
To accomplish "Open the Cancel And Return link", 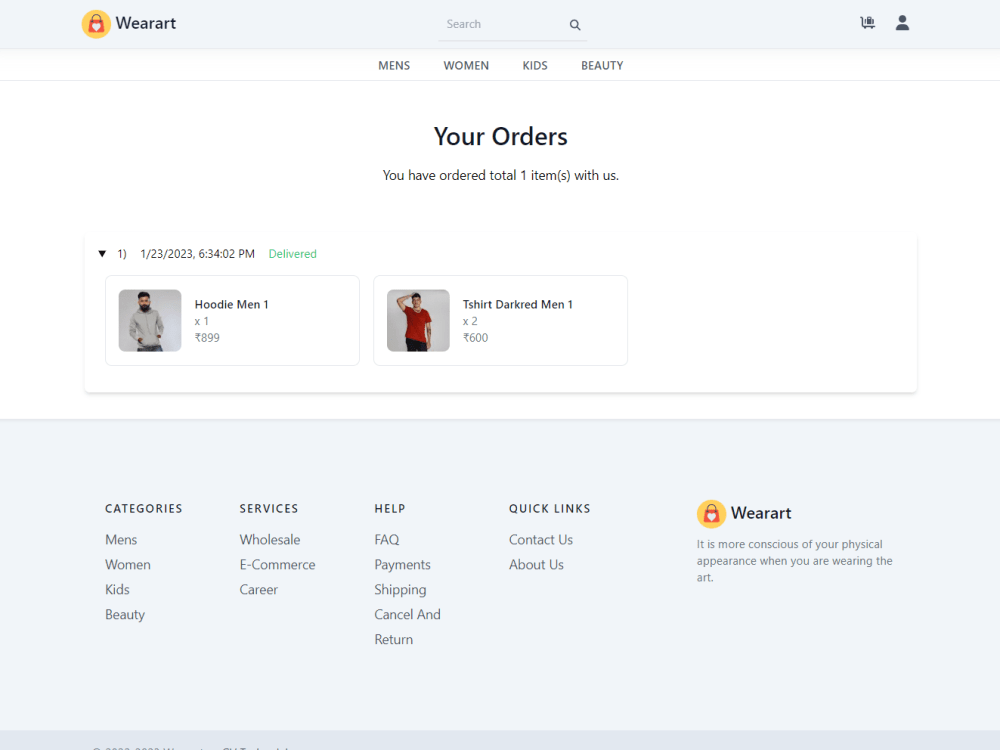I will coord(408,627).
